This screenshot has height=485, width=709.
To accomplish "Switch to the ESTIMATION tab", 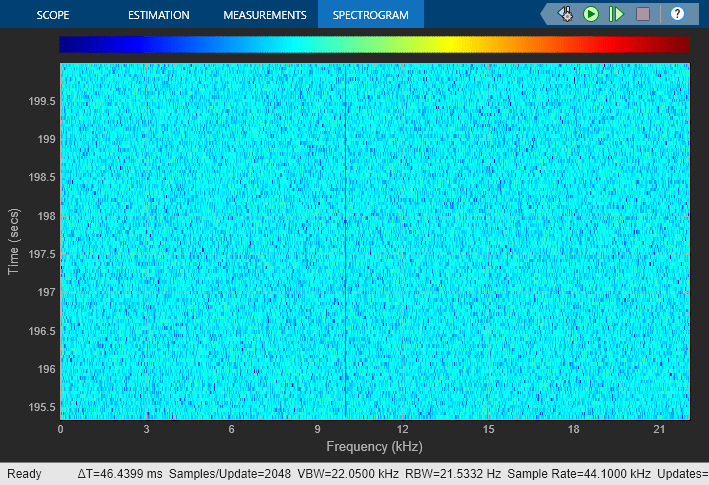I will (159, 15).
